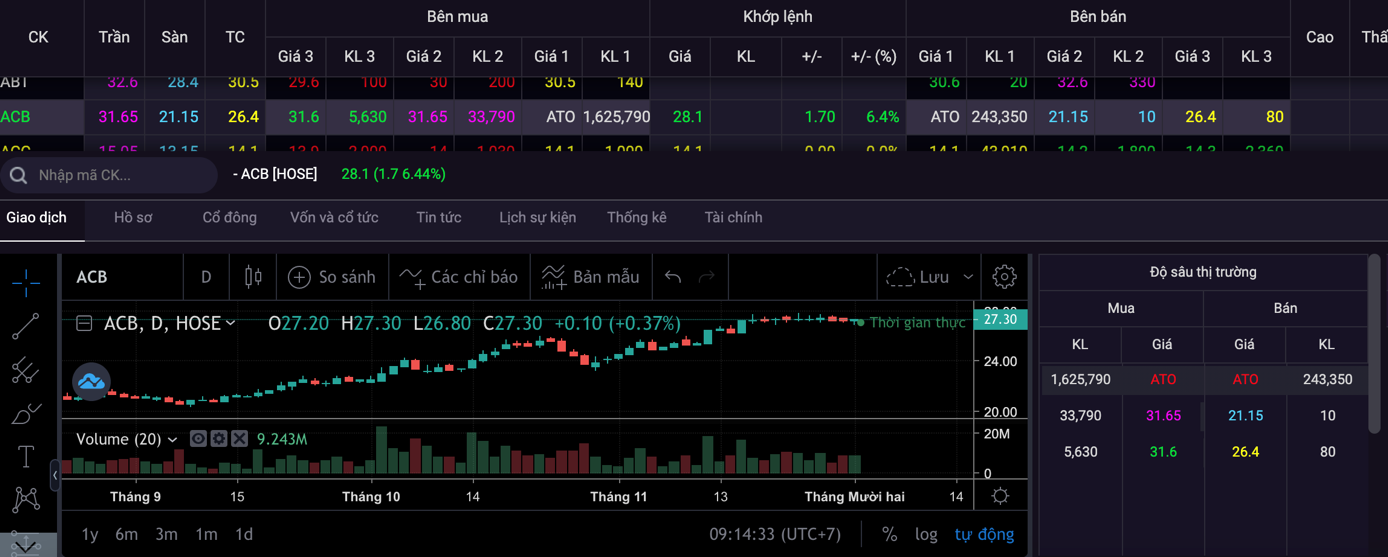1388x557 pixels.
Task: Open chart settings gear in toolbar
Action: 1004,277
